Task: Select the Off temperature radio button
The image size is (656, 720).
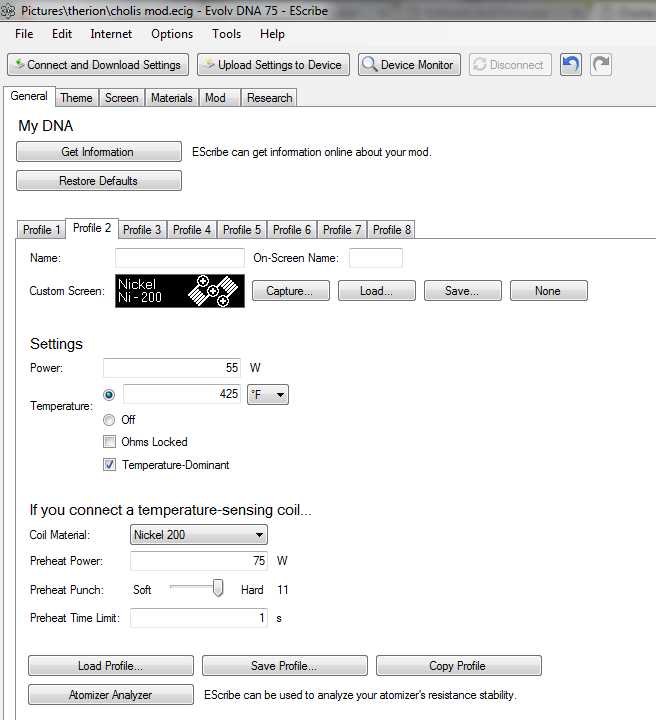Action: point(109,420)
